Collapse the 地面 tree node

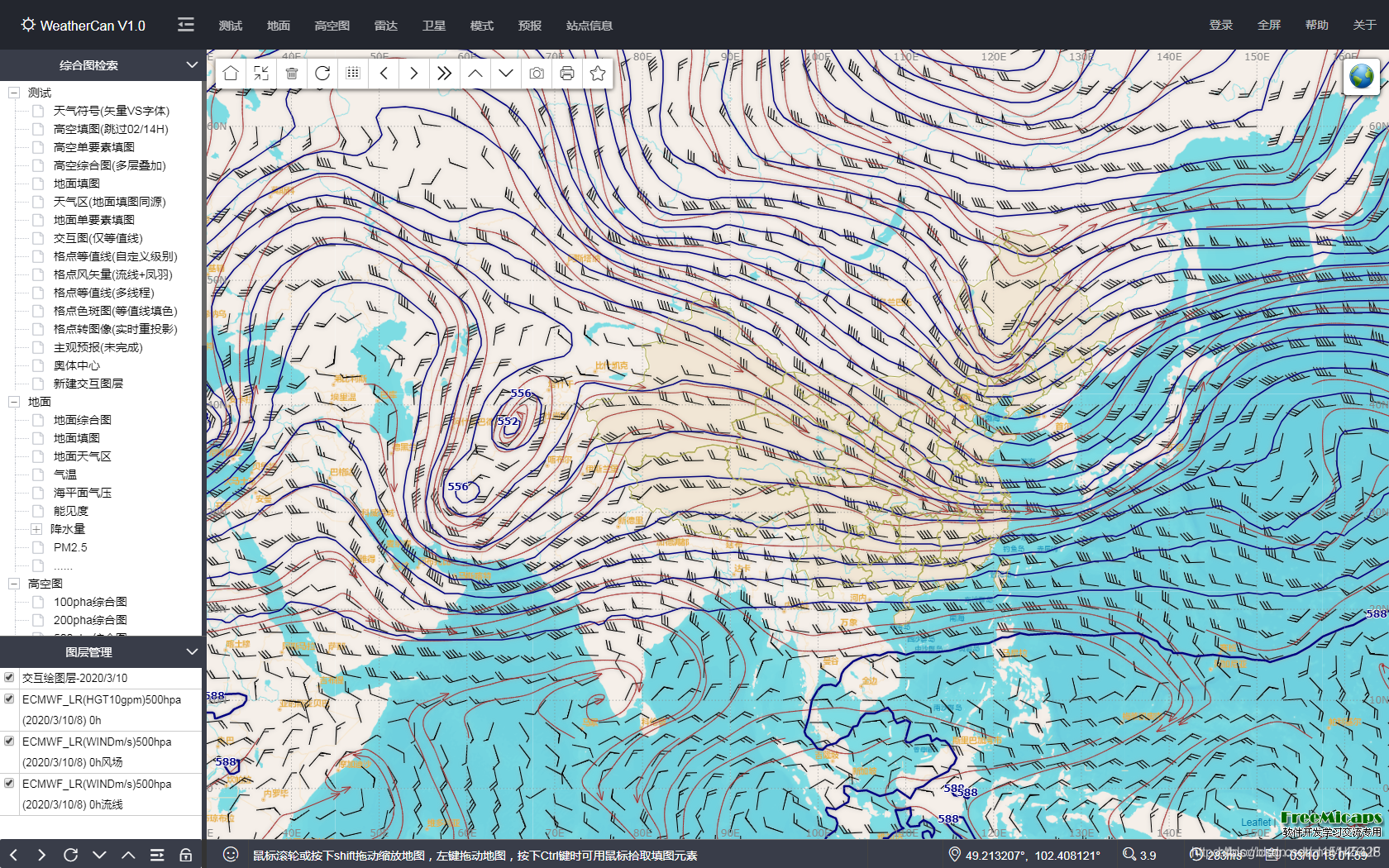point(14,402)
